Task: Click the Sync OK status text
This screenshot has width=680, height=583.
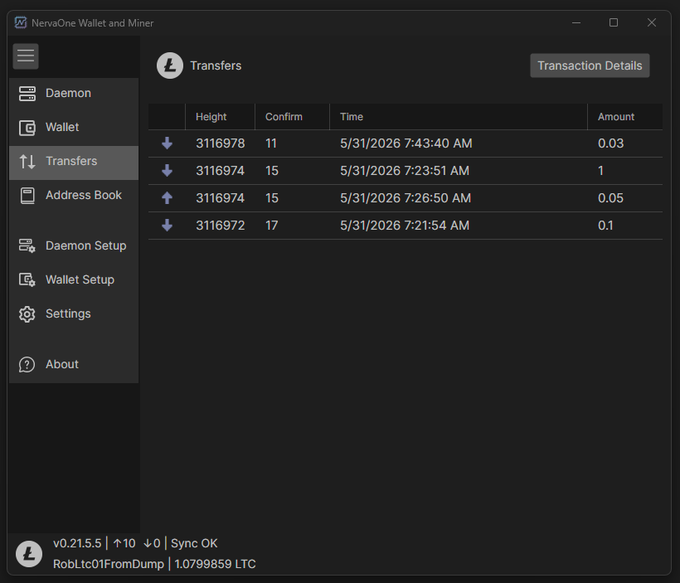Action: tap(194, 543)
